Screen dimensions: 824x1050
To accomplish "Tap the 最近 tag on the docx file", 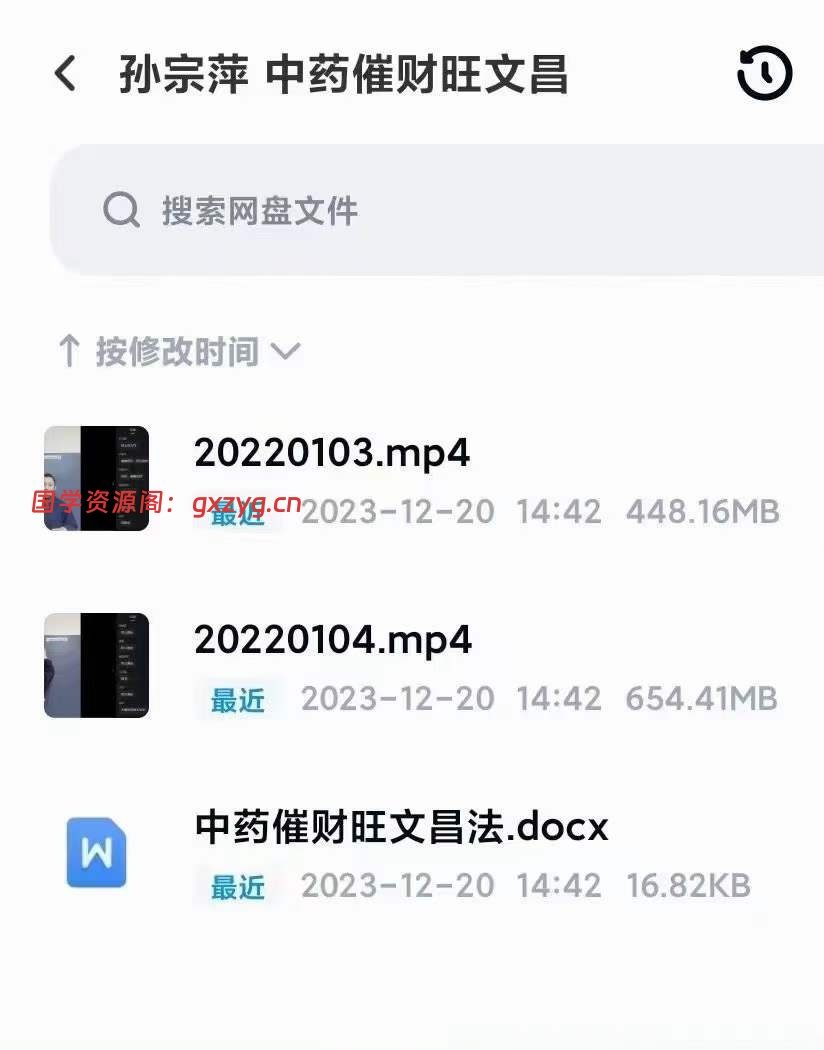I will pos(238,887).
